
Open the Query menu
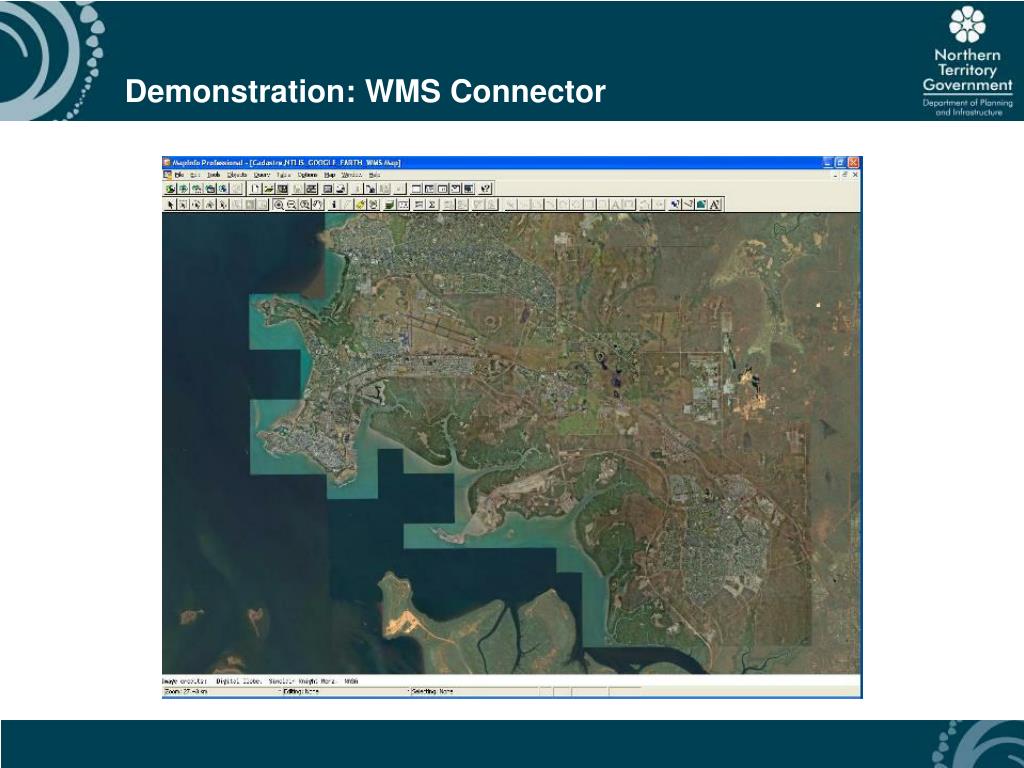point(262,175)
